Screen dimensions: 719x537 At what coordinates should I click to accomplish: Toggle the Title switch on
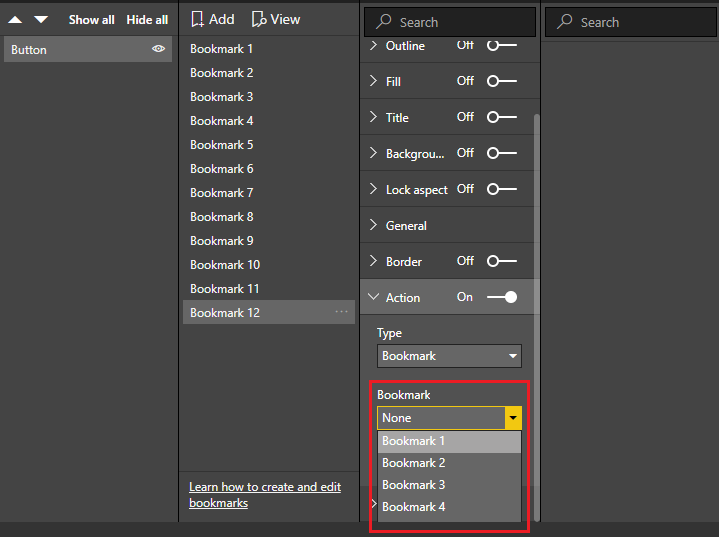[502, 117]
